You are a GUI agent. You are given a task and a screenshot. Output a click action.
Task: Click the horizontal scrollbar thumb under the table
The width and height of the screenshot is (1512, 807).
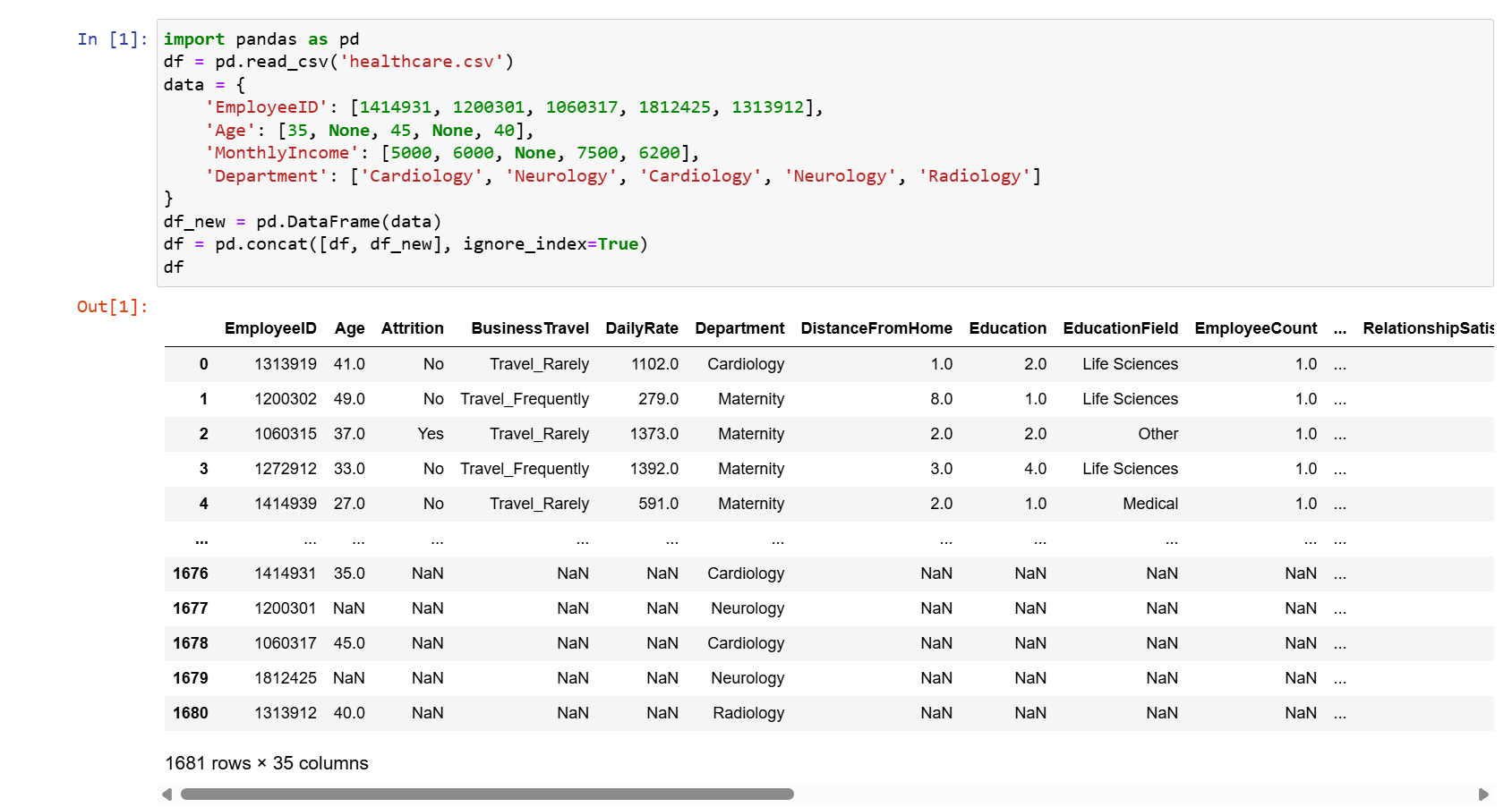[487, 794]
